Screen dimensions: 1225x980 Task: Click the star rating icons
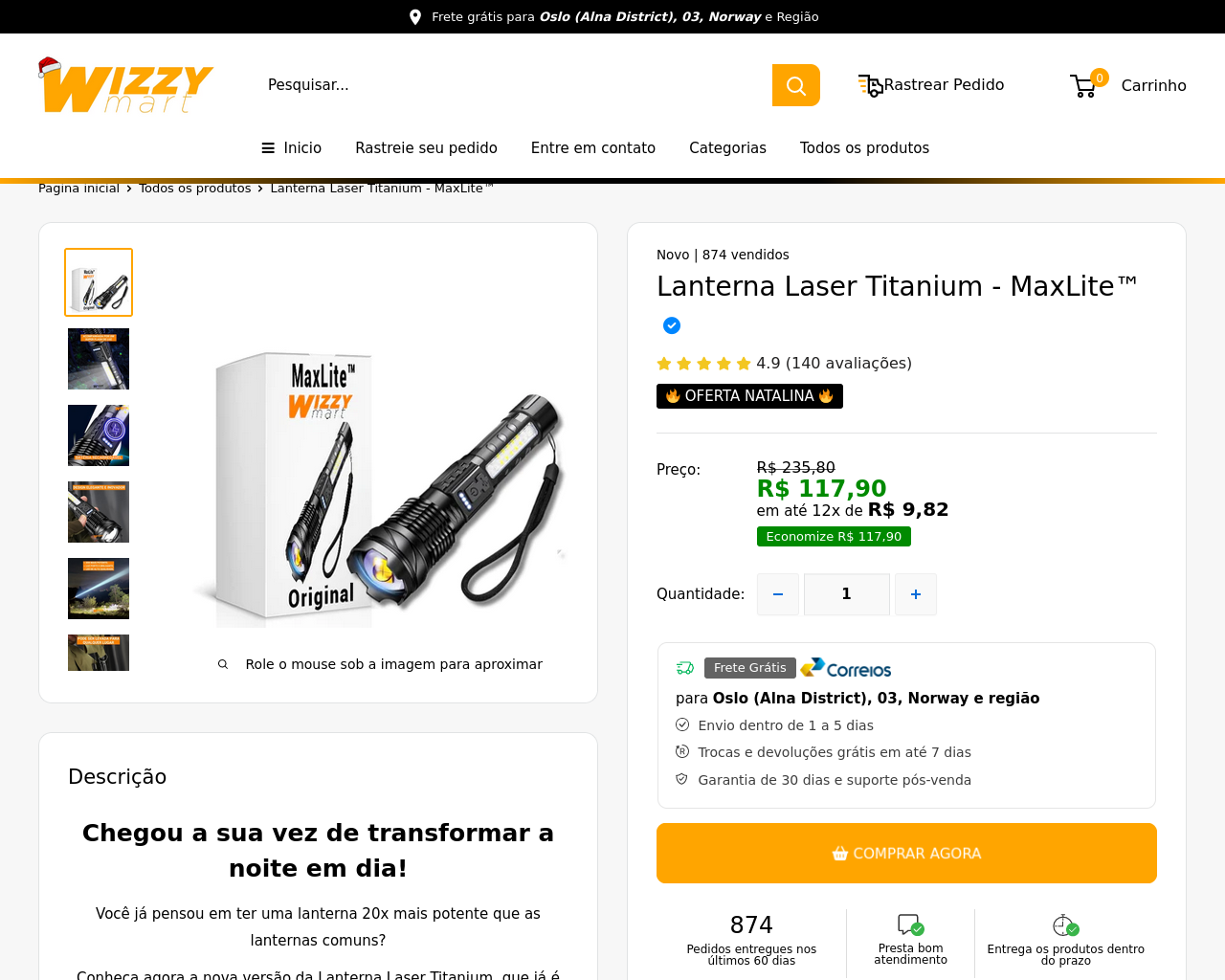pos(703,364)
